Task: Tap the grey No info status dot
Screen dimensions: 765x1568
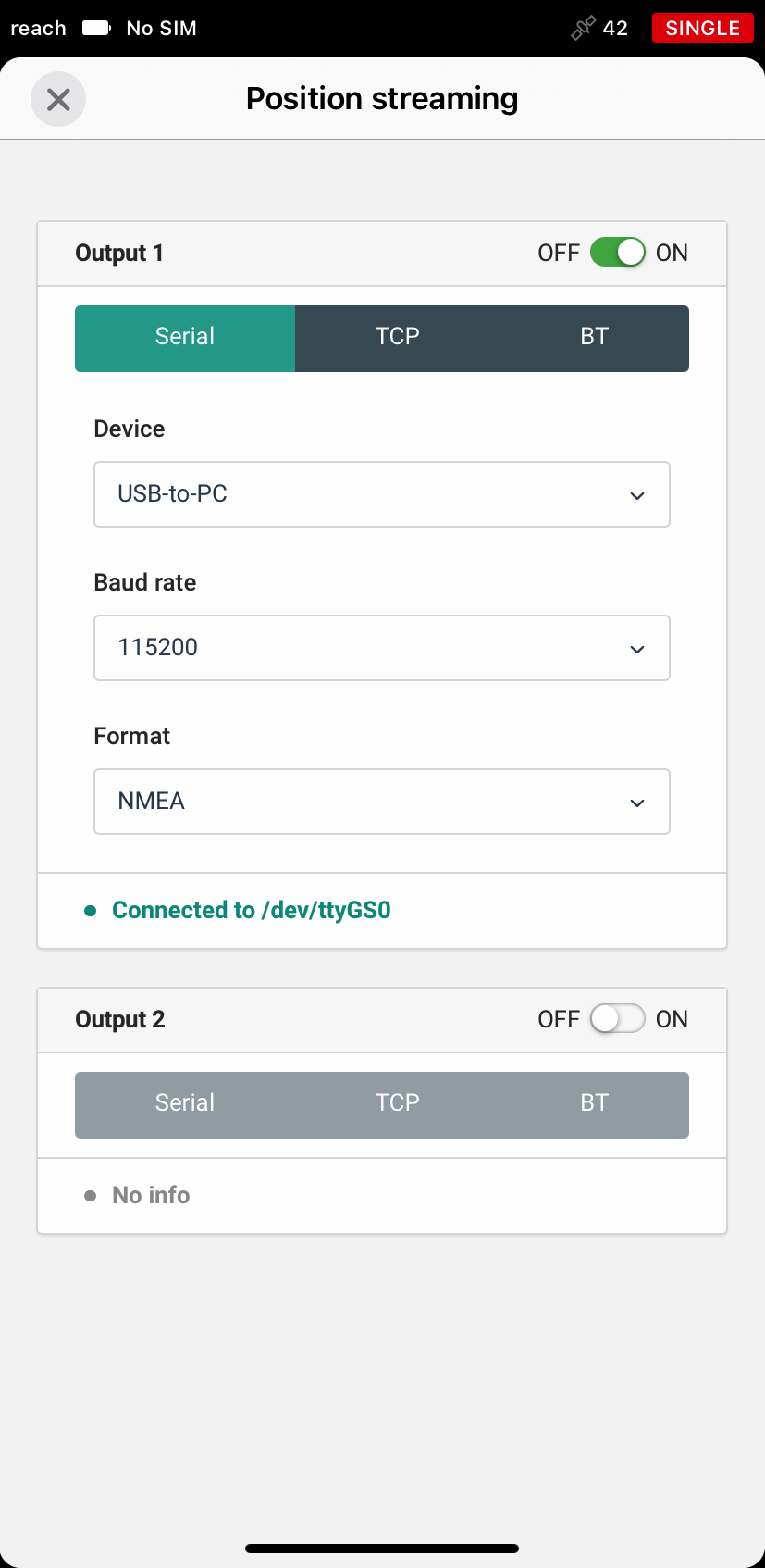Action: coord(91,1196)
